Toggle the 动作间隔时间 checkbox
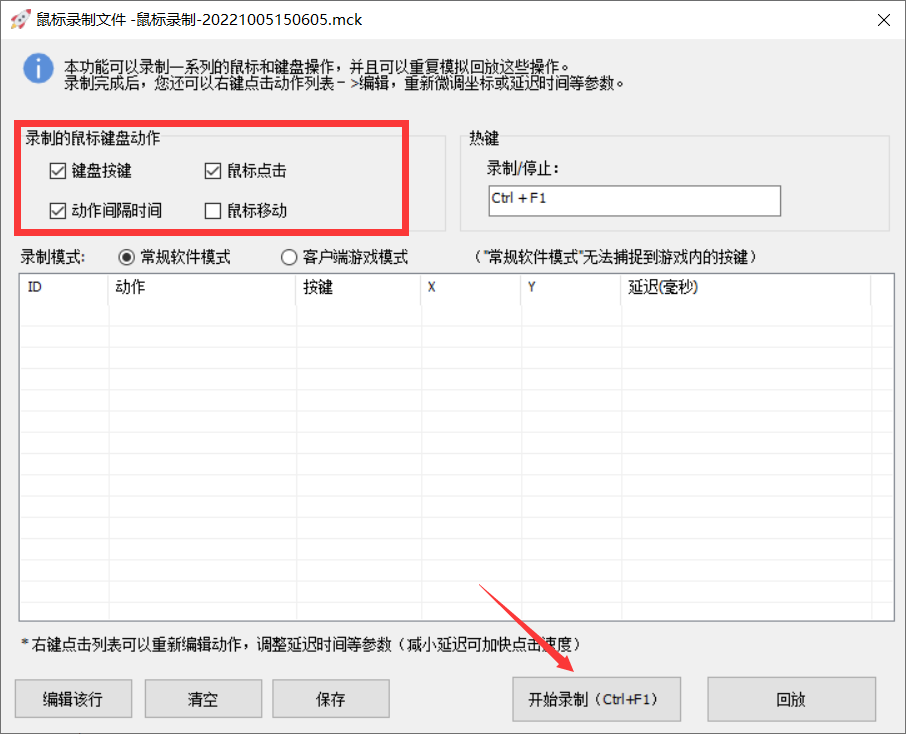 (58, 211)
